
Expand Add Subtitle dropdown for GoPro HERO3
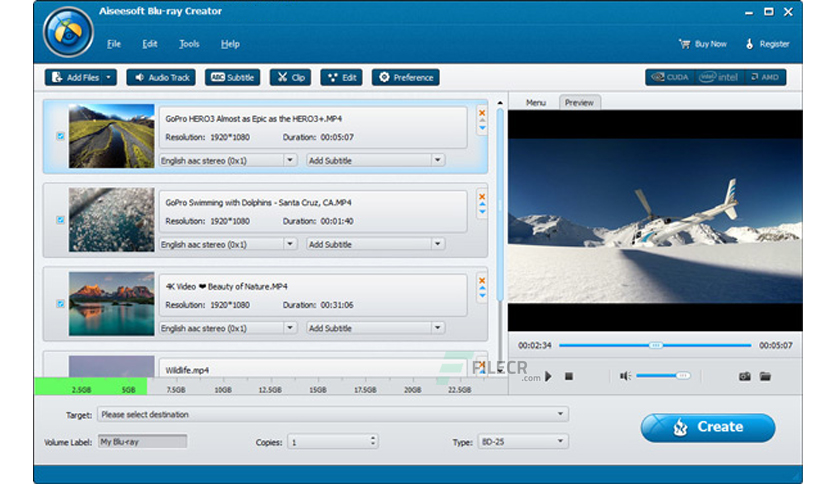point(437,160)
